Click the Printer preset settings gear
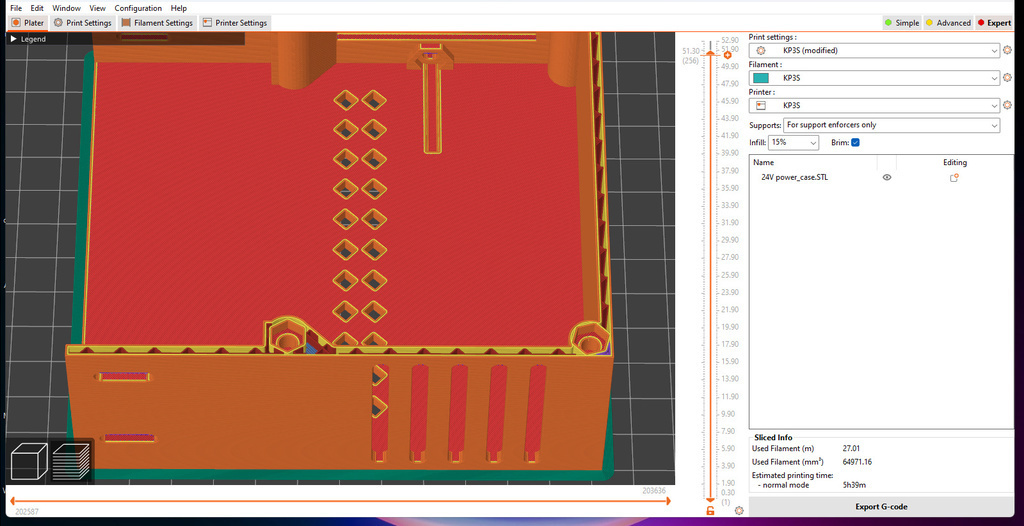This screenshot has height=526, width=1024. [1007, 105]
